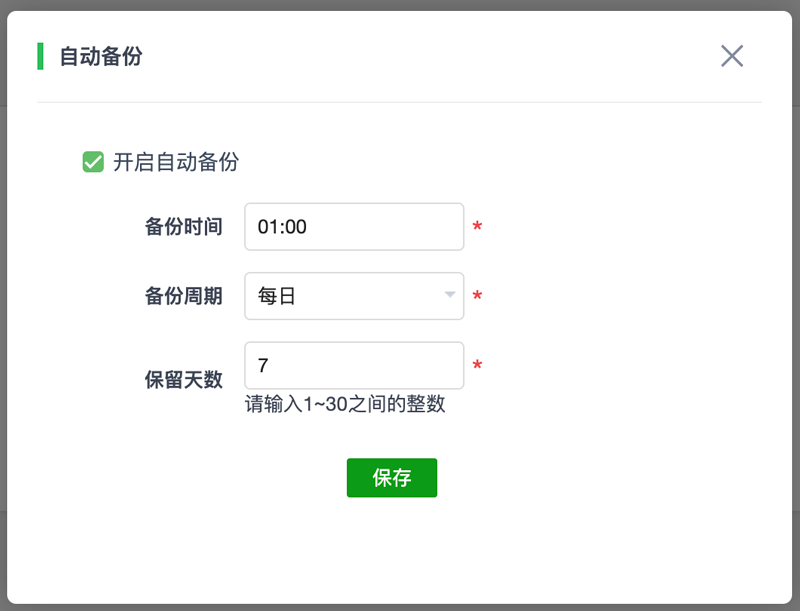
Task: Select the 每日 value text in 备份周期
Action: coord(277,296)
